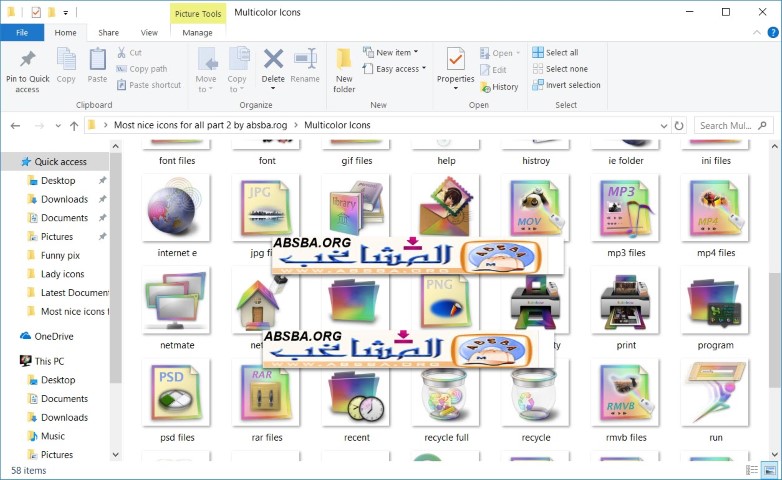Click the Edit command in Open group
This screenshot has height=480, width=782.
[493, 70]
